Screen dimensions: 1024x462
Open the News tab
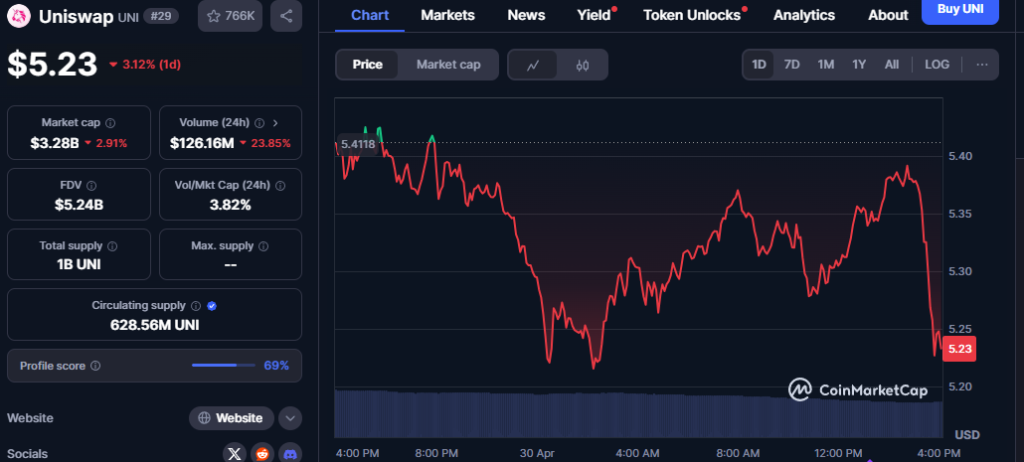526,15
